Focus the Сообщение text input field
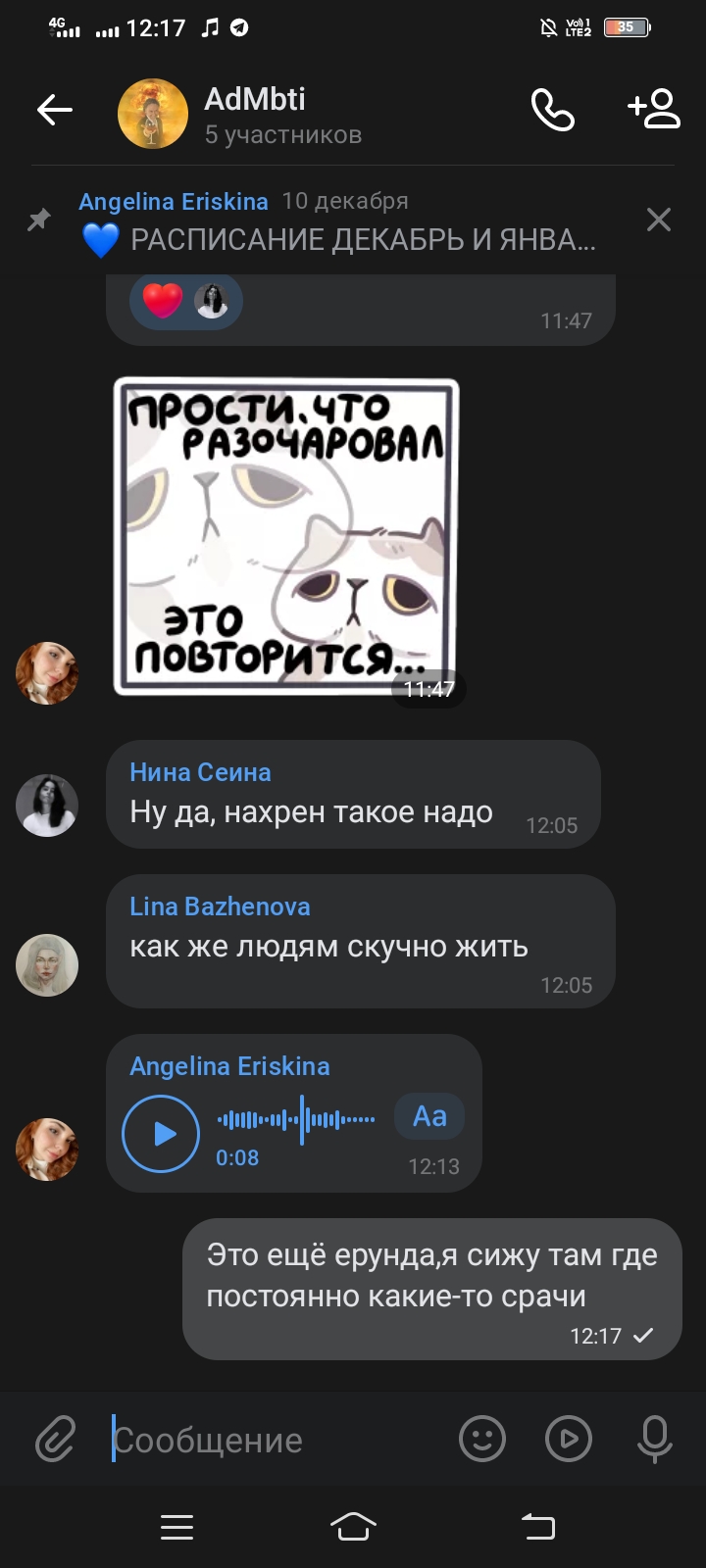706x1568 pixels. (x=275, y=1440)
